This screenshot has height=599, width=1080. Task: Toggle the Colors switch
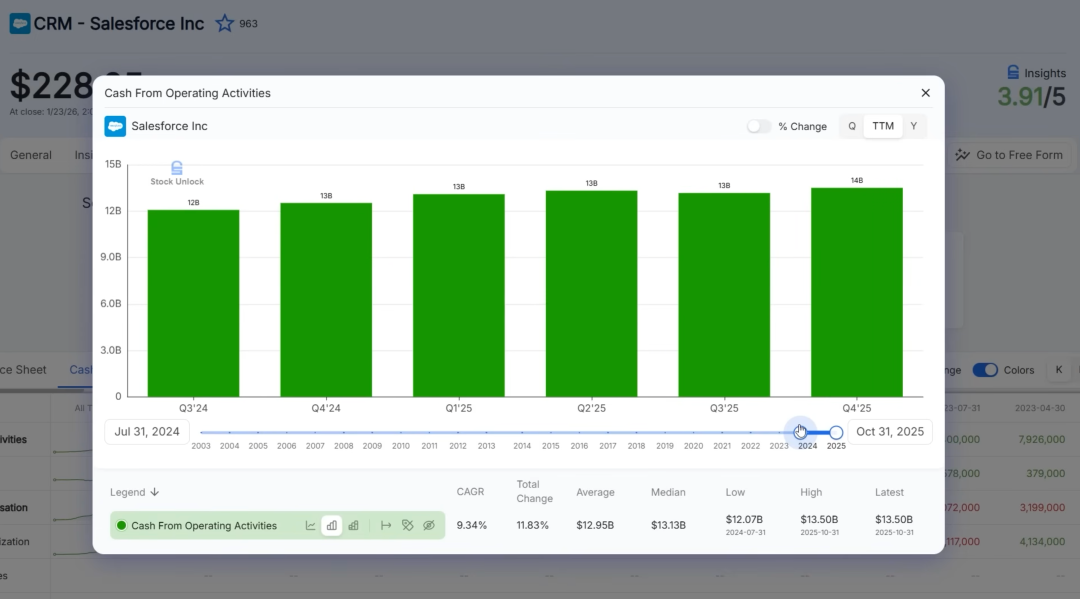(985, 370)
